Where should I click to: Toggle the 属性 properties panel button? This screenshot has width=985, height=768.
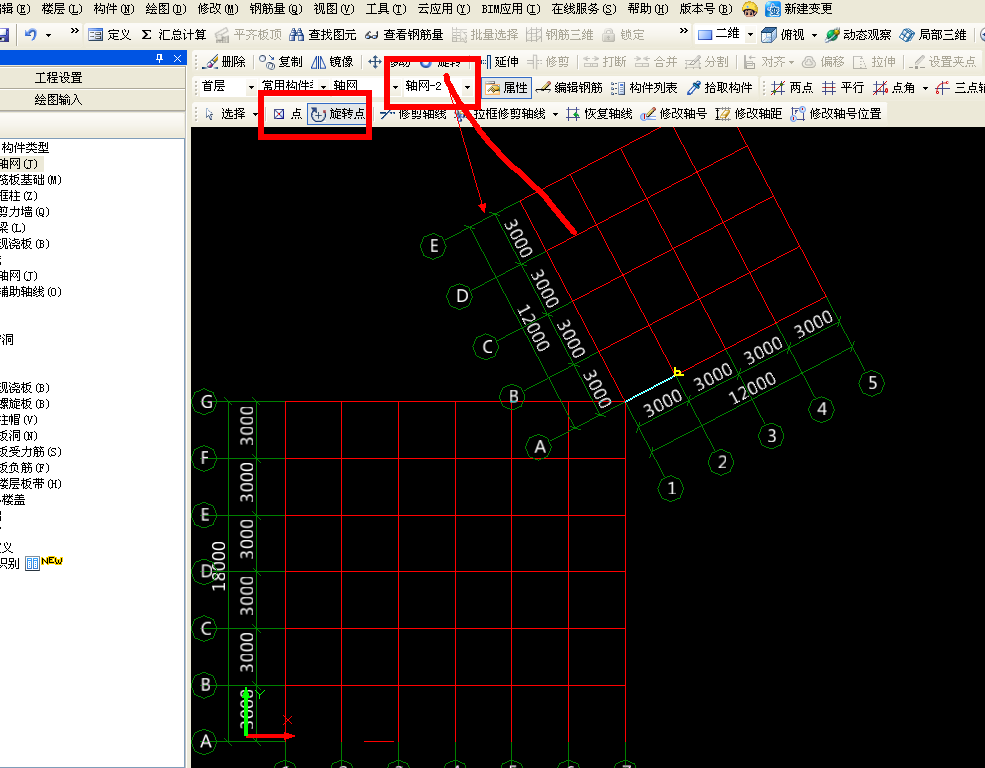click(507, 87)
